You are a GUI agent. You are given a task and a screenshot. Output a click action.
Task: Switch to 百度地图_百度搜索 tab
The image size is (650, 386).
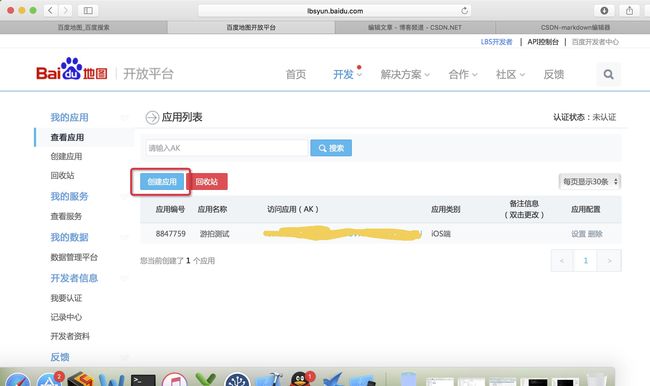[x=83, y=27]
